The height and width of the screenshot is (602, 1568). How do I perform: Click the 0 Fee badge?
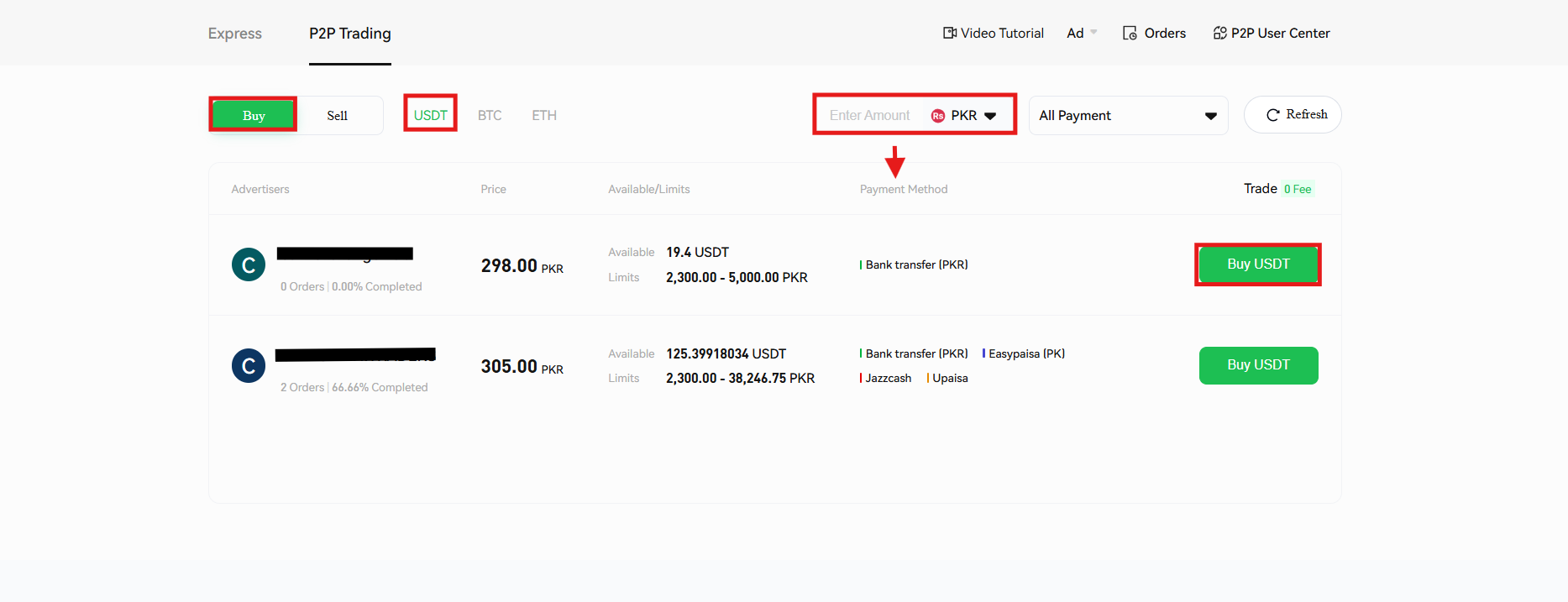[x=1298, y=189]
